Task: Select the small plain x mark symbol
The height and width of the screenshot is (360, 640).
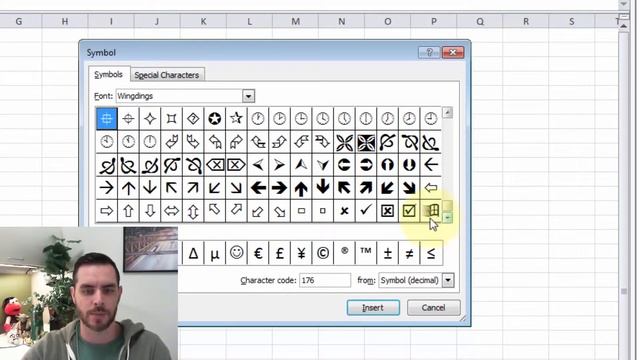Action: (344, 211)
